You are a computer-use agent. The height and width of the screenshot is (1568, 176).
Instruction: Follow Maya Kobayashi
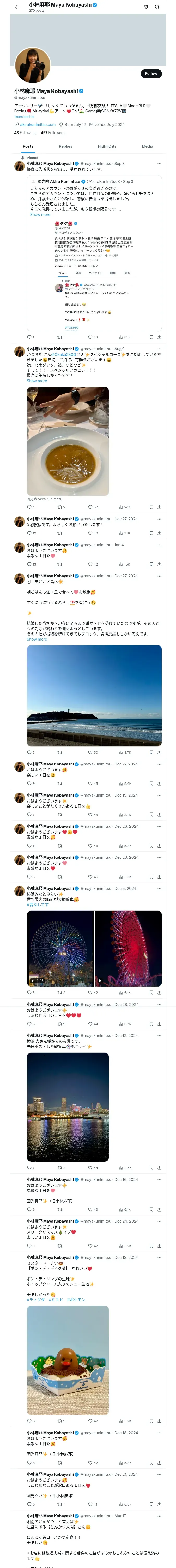[x=151, y=74]
